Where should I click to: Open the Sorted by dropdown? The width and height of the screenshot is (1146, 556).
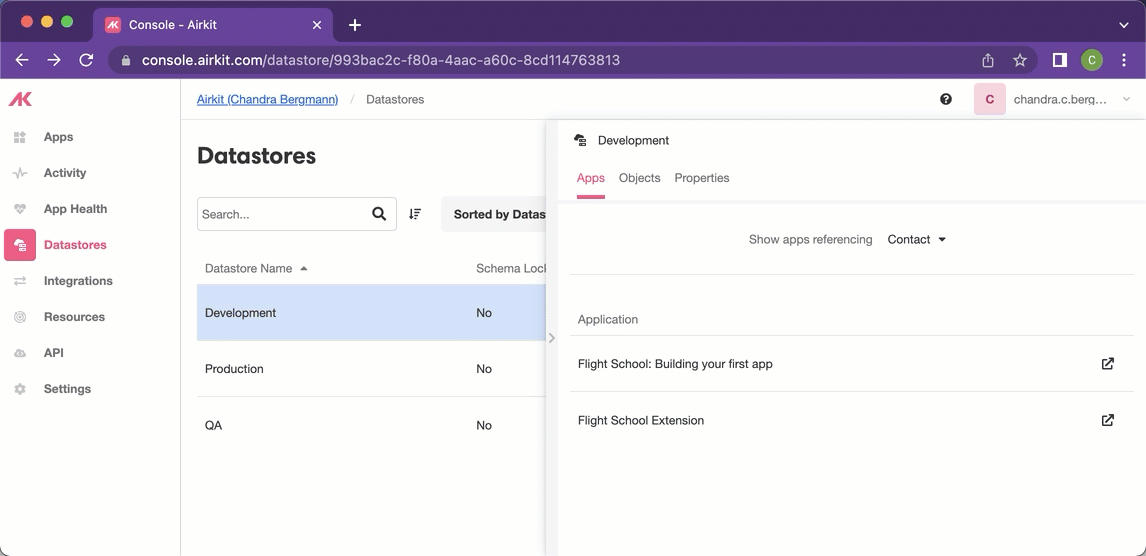[494, 214]
